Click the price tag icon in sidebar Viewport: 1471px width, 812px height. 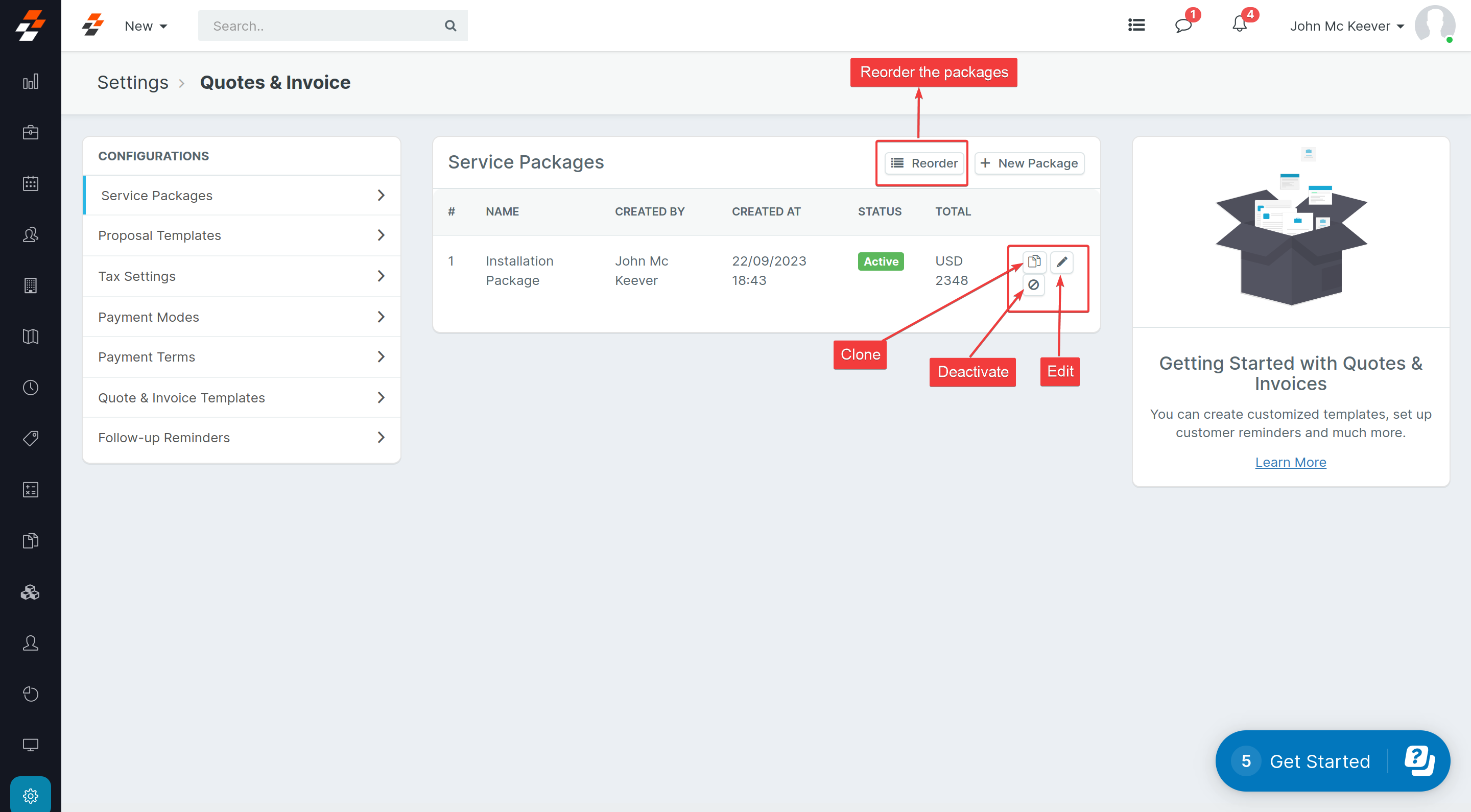pos(30,439)
